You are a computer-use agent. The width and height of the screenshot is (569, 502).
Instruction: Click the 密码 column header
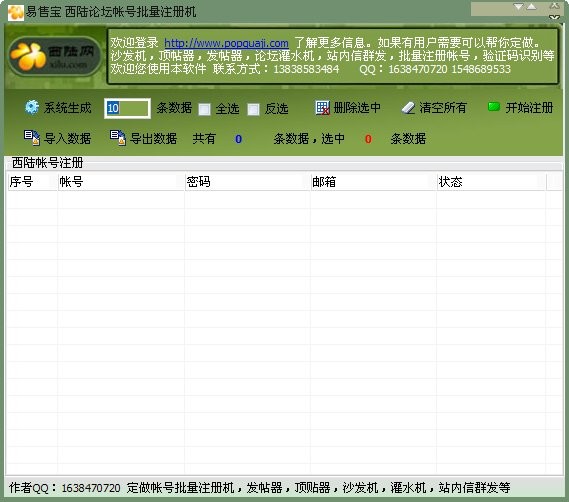coord(247,182)
